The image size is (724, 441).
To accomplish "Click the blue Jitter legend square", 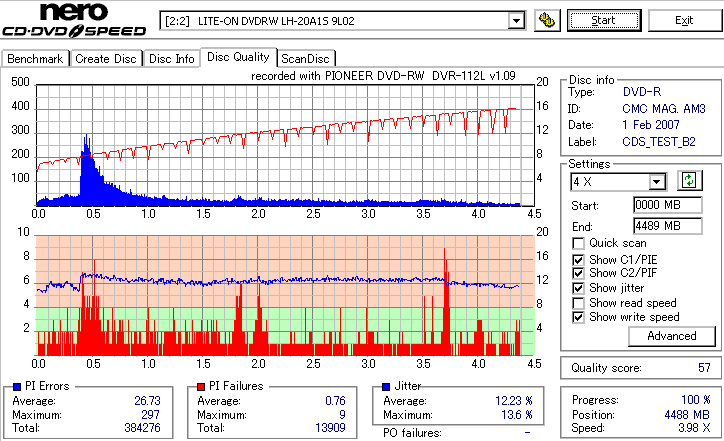I will pos(386,387).
